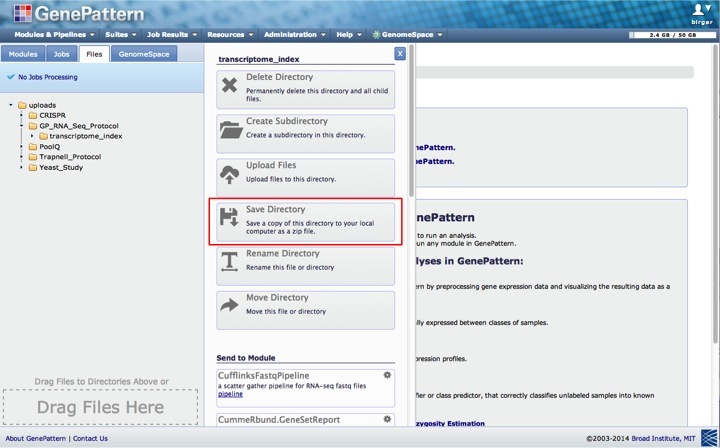This screenshot has height=448, width=720.
Task: Open the Administration menu
Action: tap(294, 34)
